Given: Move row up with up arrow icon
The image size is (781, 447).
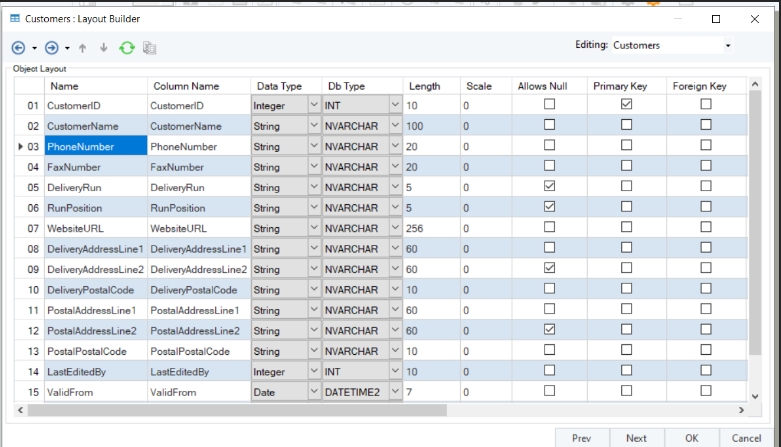Looking at the screenshot, I should click(83, 47).
